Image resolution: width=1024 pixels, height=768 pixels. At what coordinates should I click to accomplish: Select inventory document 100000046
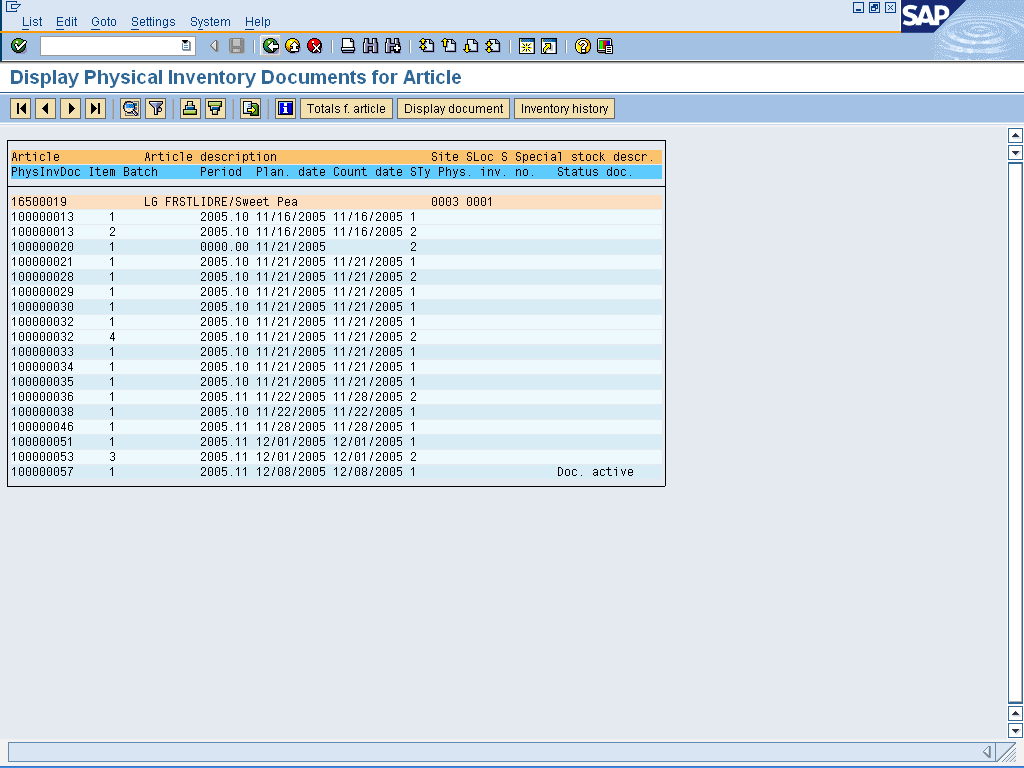pyautogui.click(x=42, y=427)
